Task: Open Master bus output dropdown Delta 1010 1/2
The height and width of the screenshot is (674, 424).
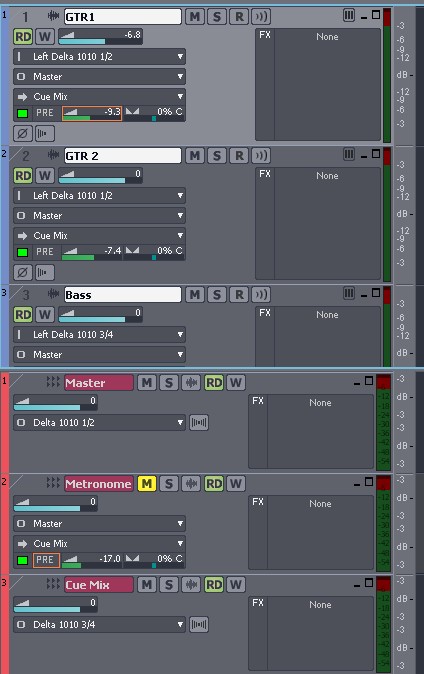Action: coord(100,423)
